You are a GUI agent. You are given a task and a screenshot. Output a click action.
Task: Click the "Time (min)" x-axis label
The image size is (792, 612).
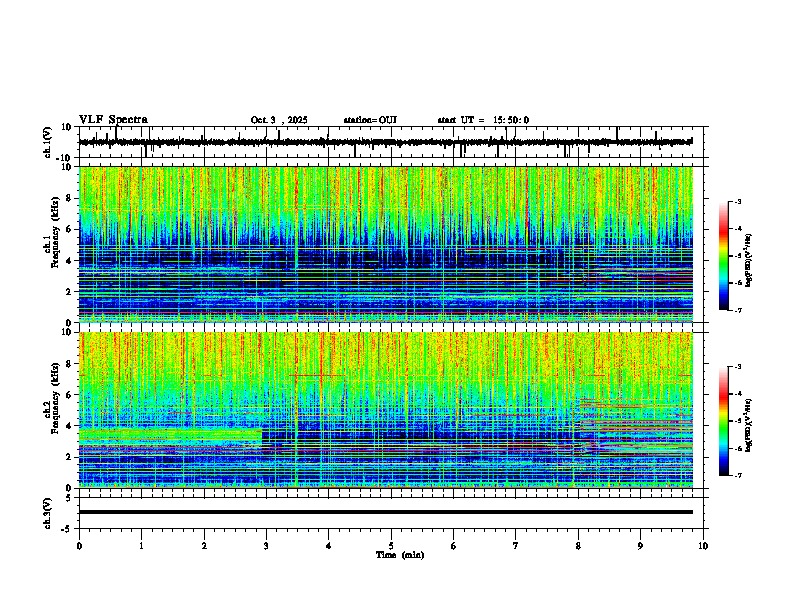(x=400, y=555)
